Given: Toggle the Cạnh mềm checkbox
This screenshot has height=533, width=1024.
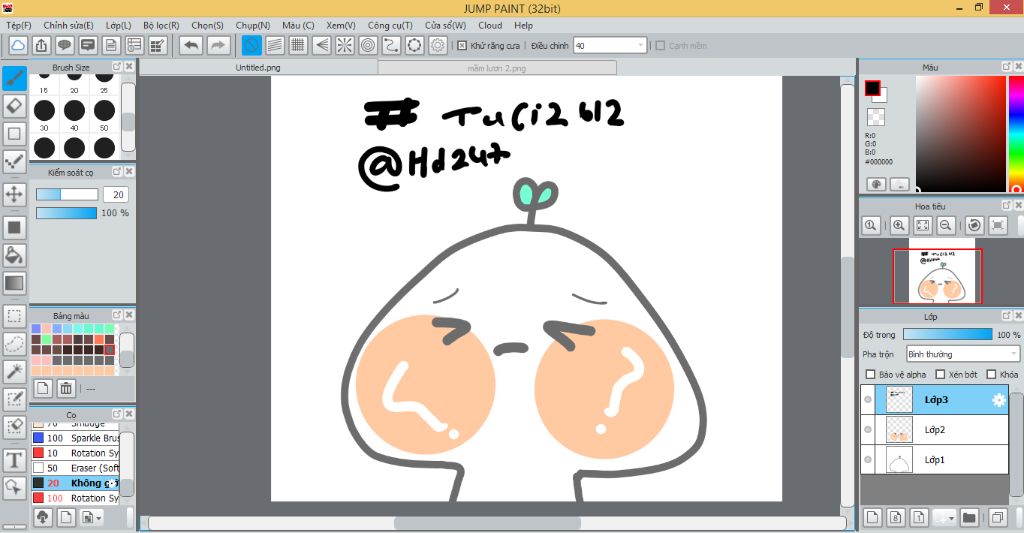Looking at the screenshot, I should [x=660, y=46].
